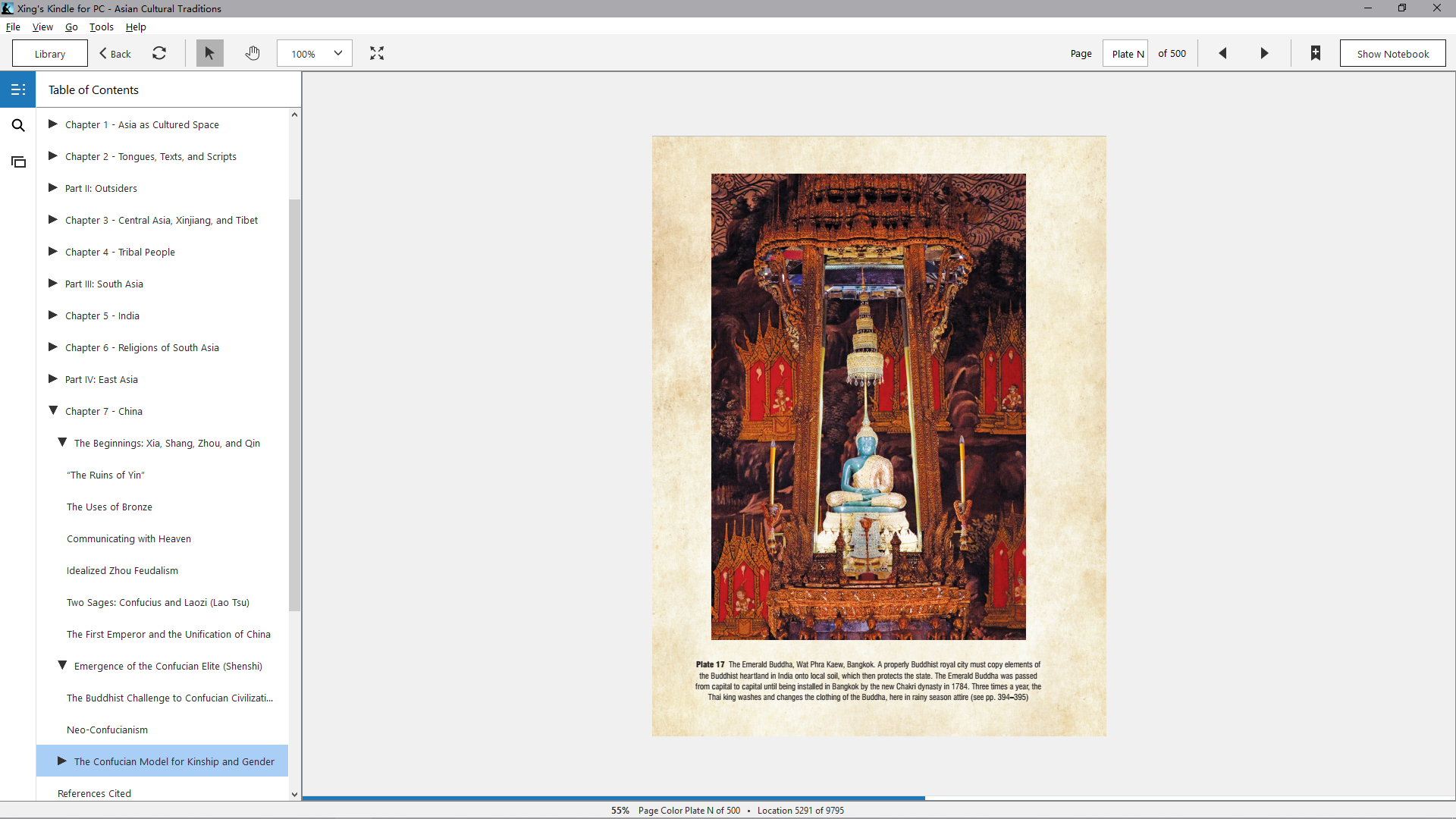The height and width of the screenshot is (819, 1456).
Task: Click Show Notebook button
Action: (x=1392, y=54)
